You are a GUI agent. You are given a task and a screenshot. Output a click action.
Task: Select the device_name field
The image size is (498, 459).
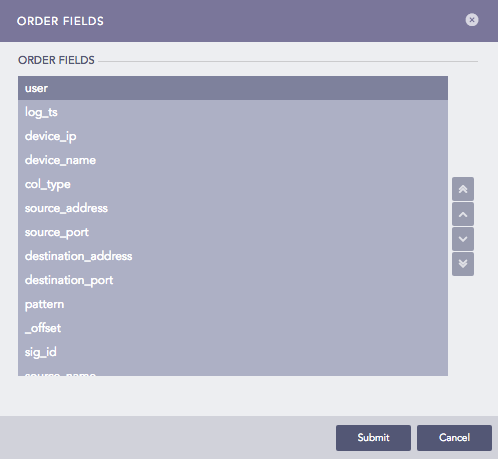pyautogui.click(x=233, y=160)
